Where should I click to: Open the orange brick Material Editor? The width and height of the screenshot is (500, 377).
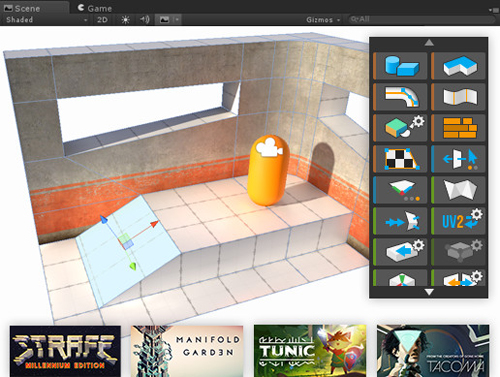coord(458,128)
